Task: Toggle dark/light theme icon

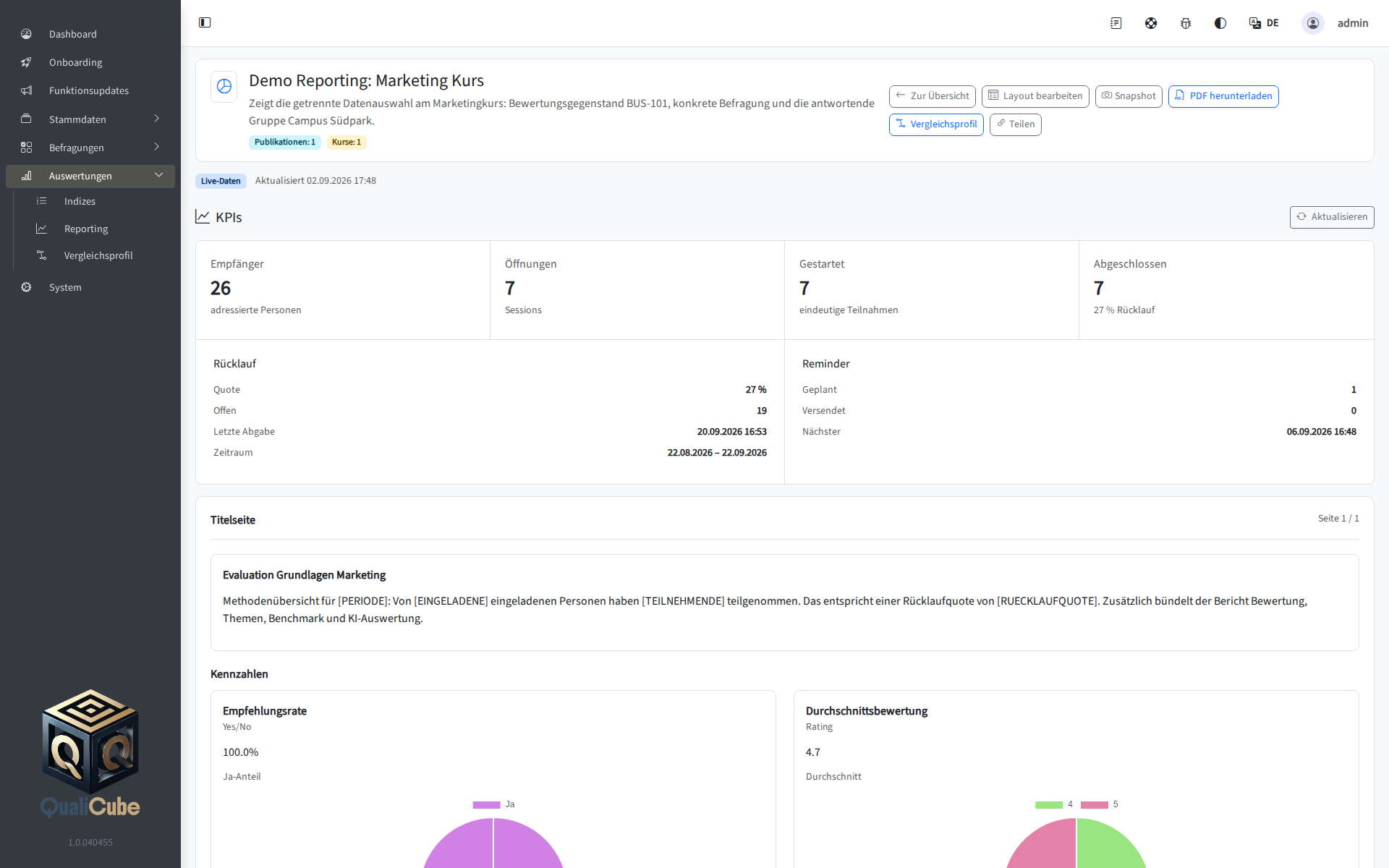Action: (x=1220, y=23)
